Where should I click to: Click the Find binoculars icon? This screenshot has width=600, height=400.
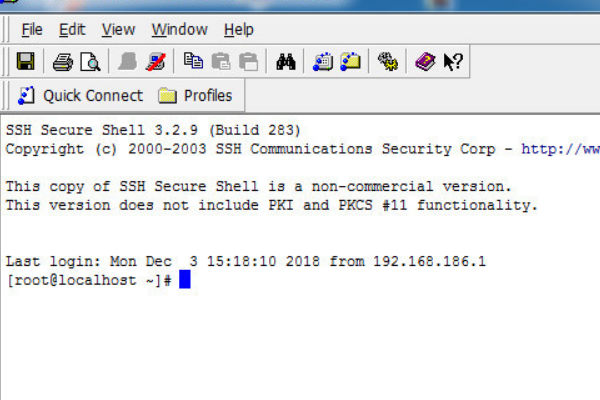click(286, 62)
